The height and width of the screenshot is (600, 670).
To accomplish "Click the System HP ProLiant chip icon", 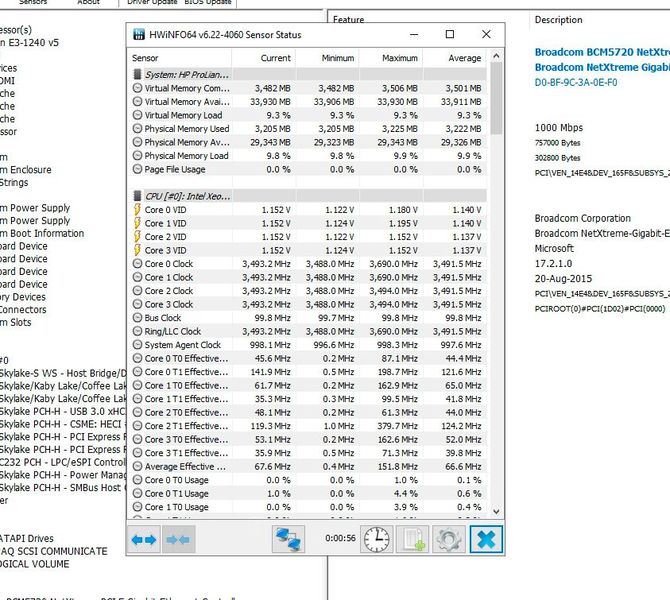I will point(137,74).
